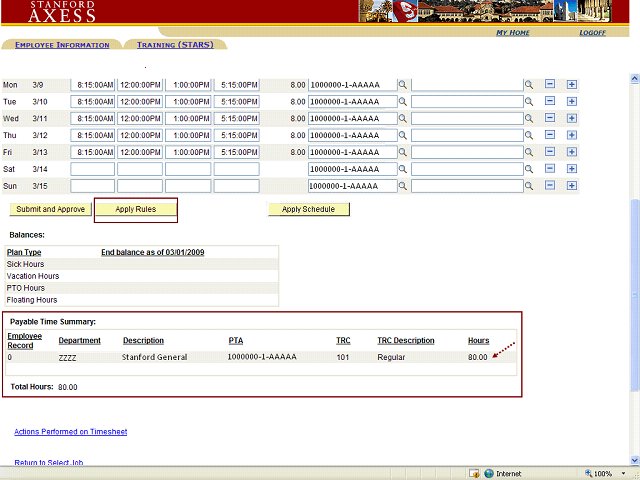The width and height of the screenshot is (640, 480).
Task: Switch to the Training (STARS) tab
Action: pos(175,45)
